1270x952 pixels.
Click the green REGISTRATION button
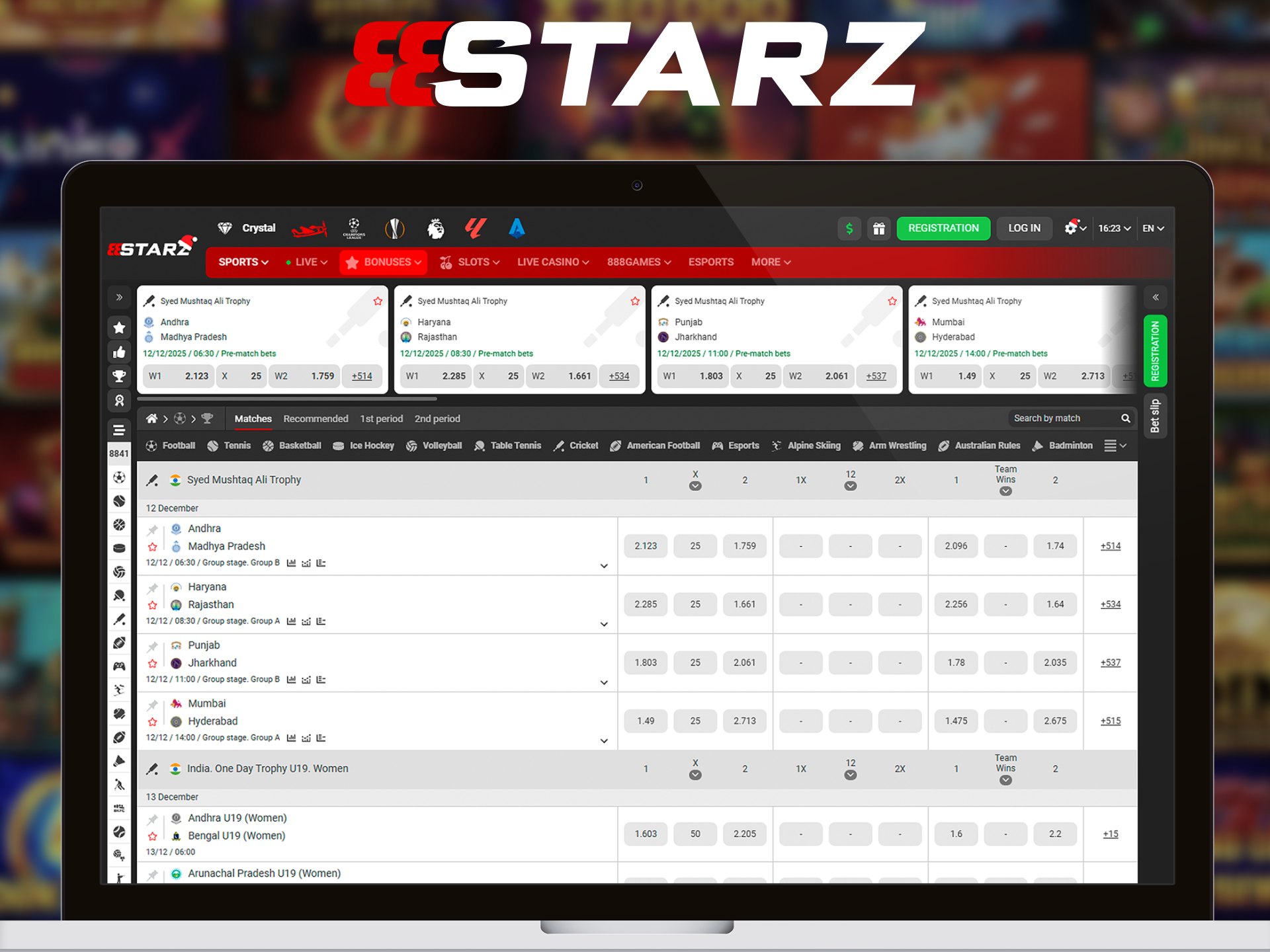(943, 228)
